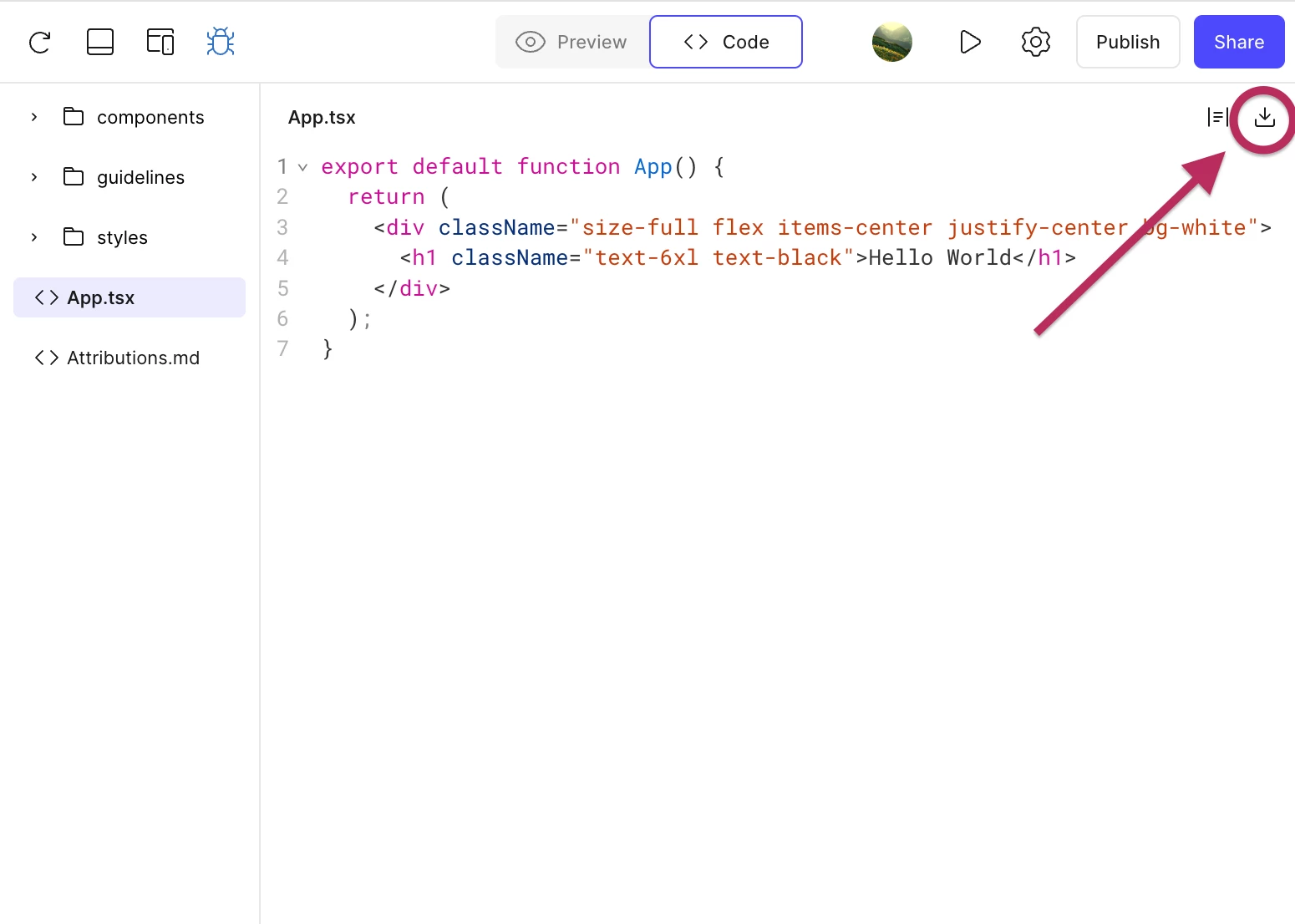Click the closing </div> tag on line 5
Viewport: 1295px width, 924px height.
click(412, 288)
